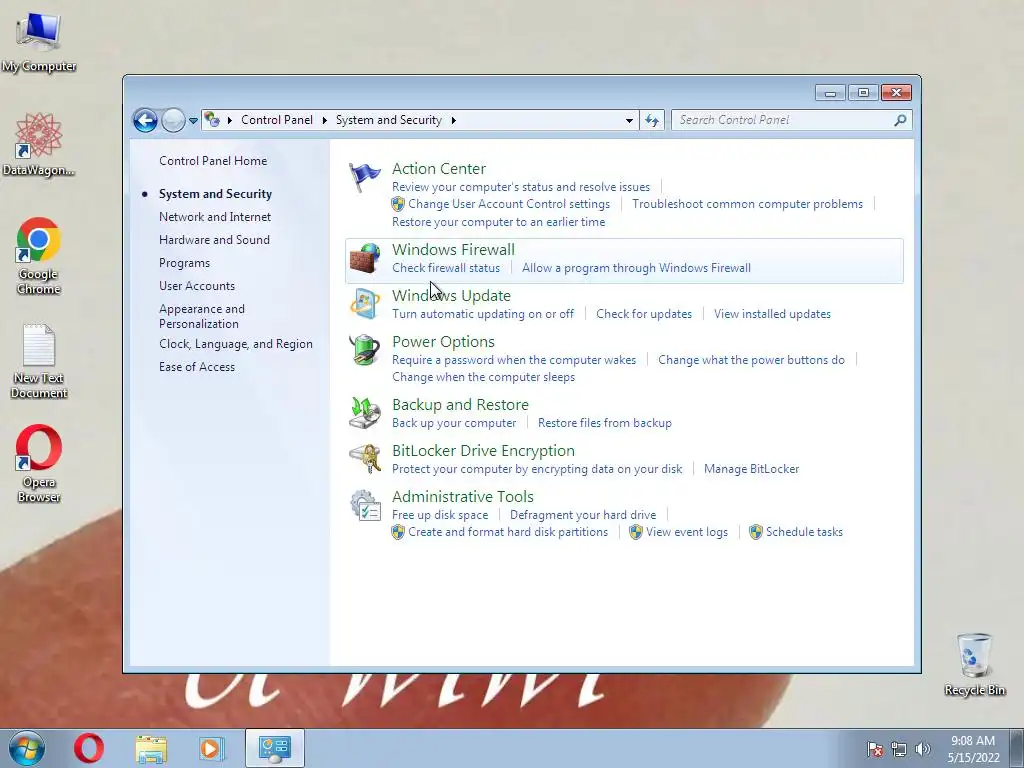Viewport: 1024px width, 768px height.
Task: Click the search magnifier icon
Action: pyautogui.click(x=900, y=120)
